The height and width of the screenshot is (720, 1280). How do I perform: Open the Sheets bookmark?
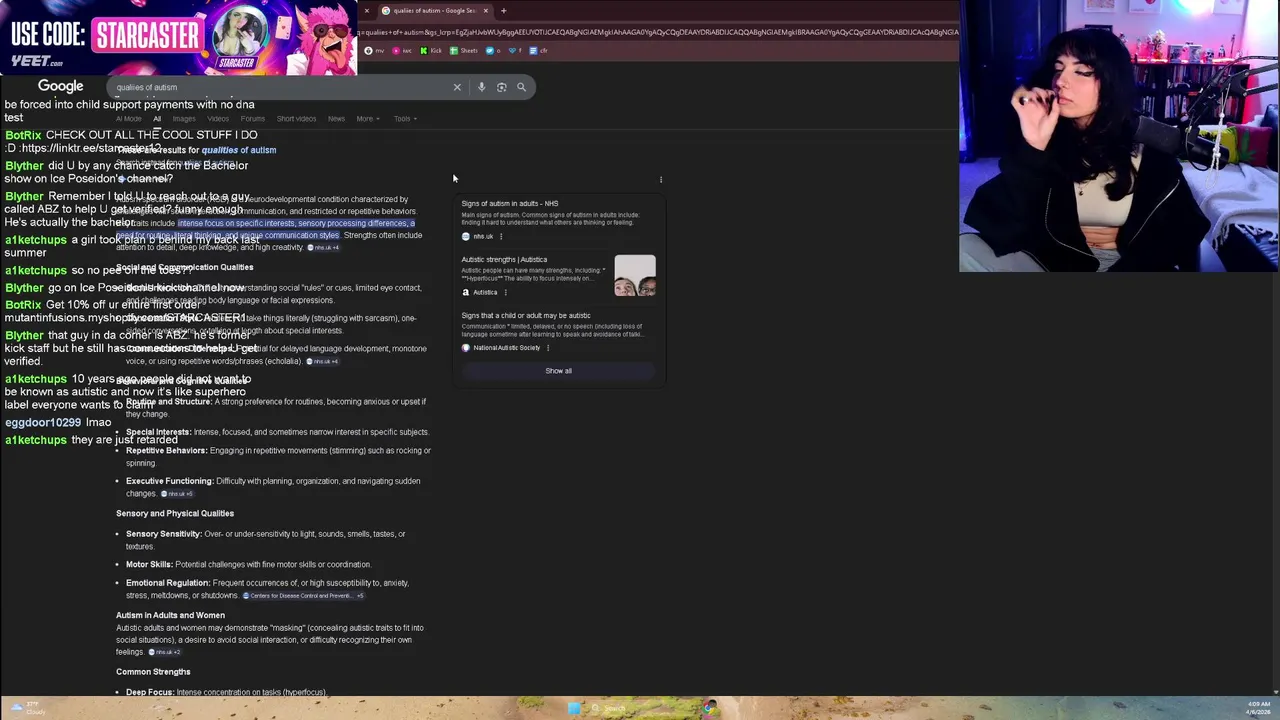[464, 50]
